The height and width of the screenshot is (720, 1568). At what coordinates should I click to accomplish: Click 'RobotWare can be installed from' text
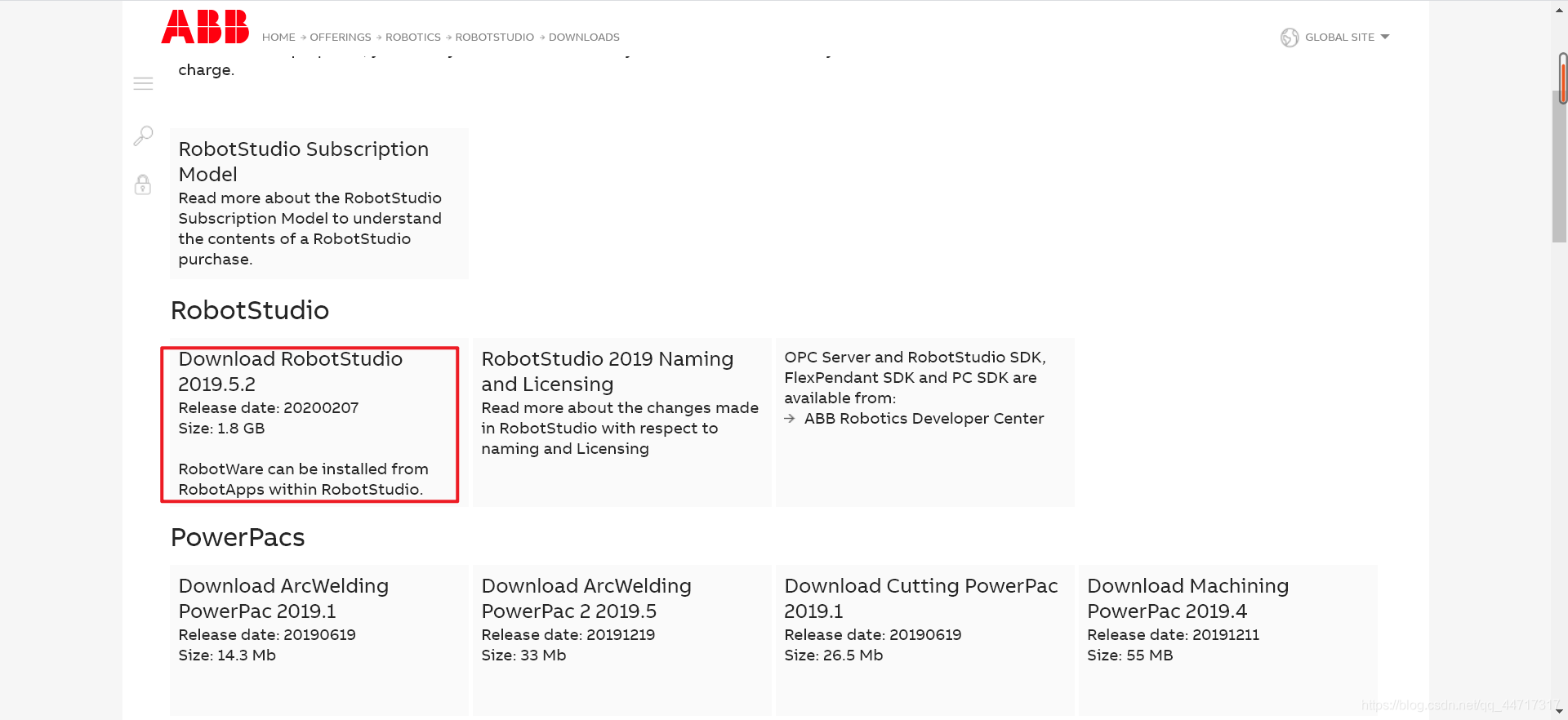(x=304, y=469)
